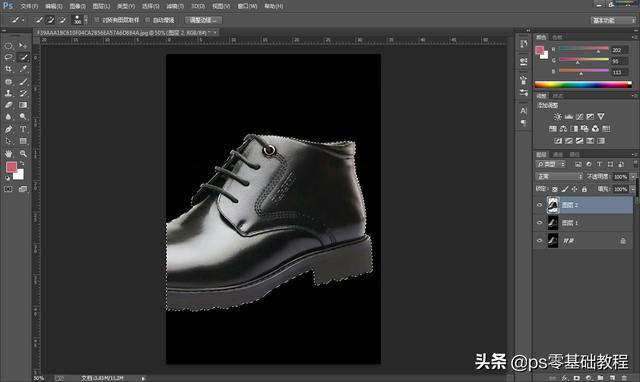Add an Invert adjustment
The height and width of the screenshot is (382, 640).
click(x=558, y=141)
